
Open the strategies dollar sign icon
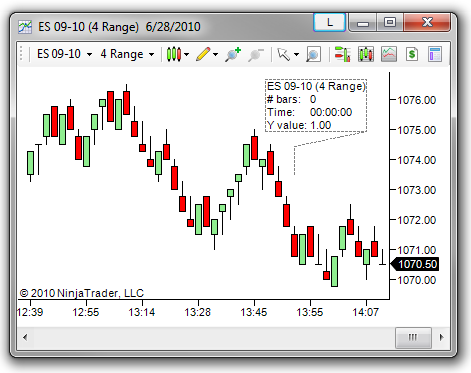tap(412, 54)
